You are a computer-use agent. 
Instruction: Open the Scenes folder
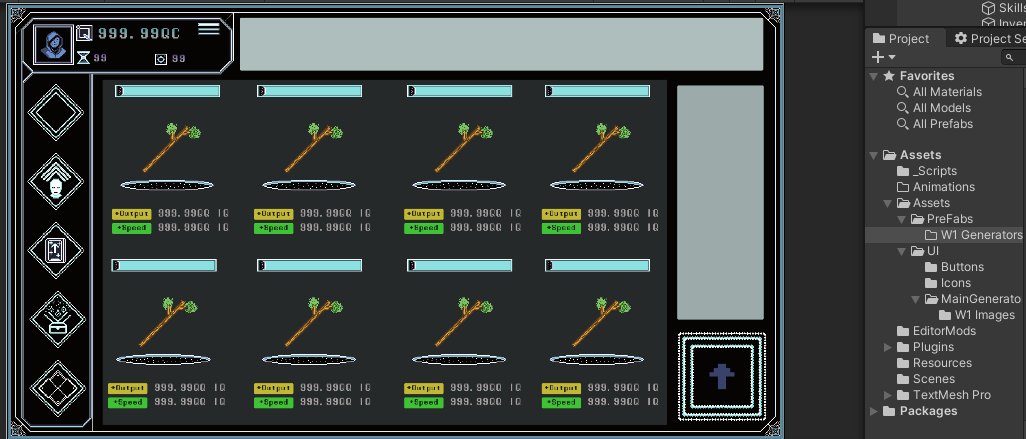pyautogui.click(x=926, y=379)
